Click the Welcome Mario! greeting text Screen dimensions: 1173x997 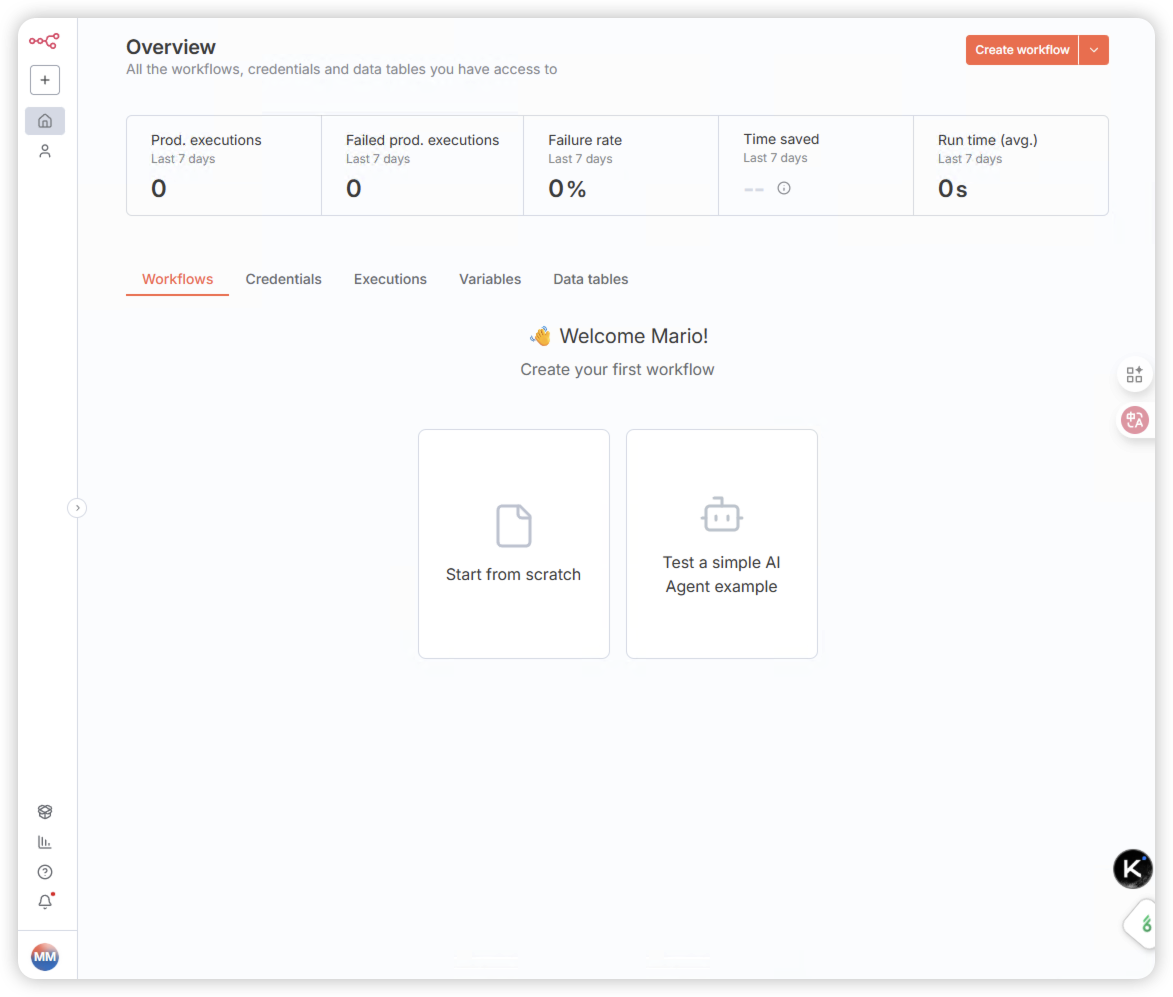(634, 337)
